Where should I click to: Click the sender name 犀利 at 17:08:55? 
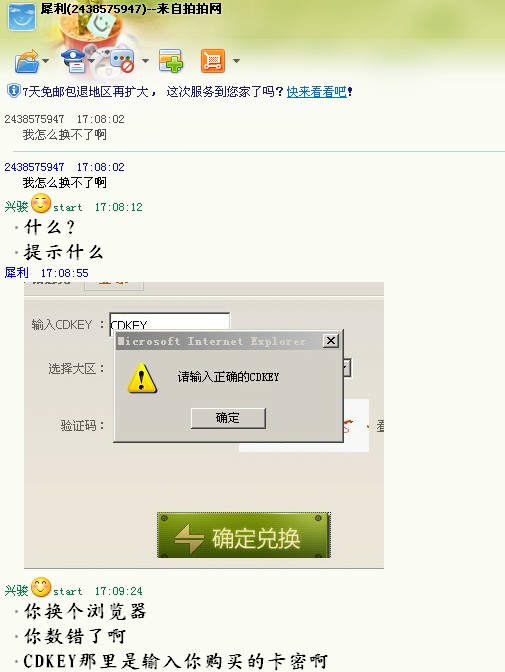point(17,273)
